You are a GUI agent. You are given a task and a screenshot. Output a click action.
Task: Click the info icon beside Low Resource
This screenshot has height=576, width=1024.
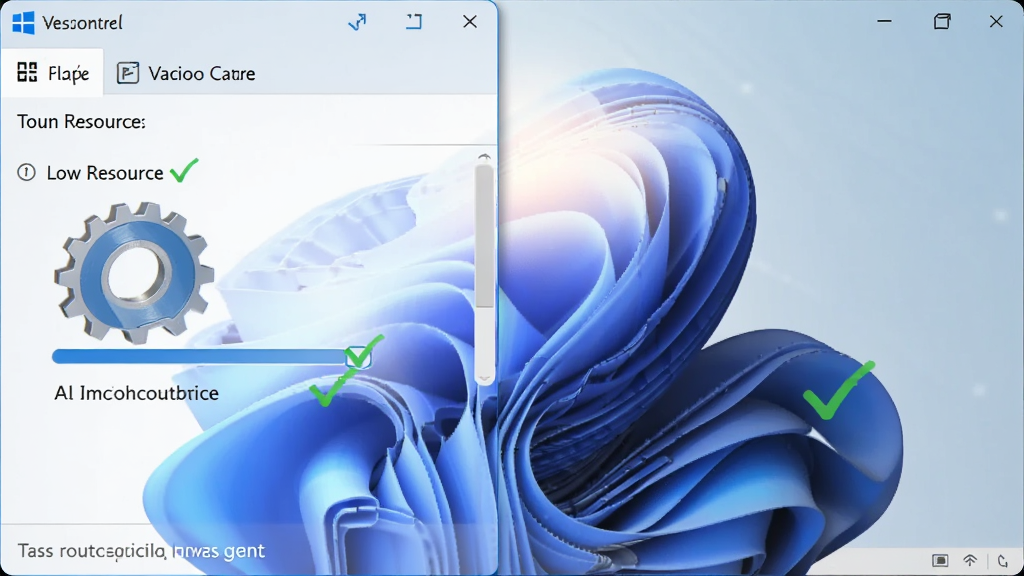(x=26, y=172)
